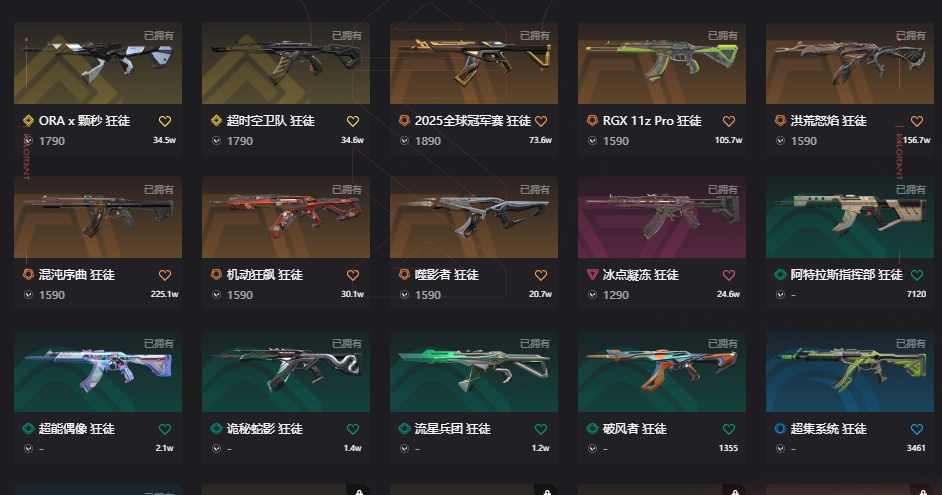Click the tier badge beside 冰点凝冻 狂徒
The image size is (942, 495).
tap(592, 275)
